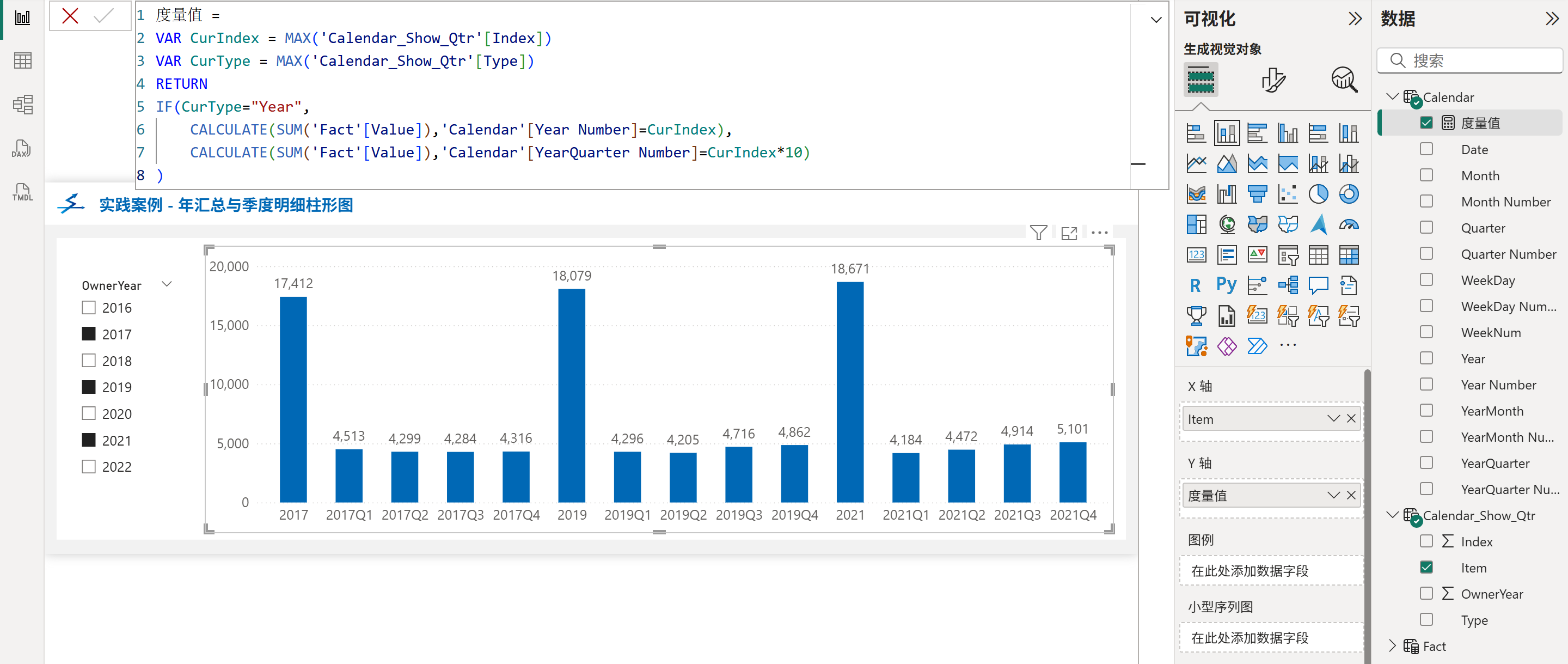Viewport: 1568px width, 664px height.
Task: Collapse the Calendar table in data pane
Action: click(x=1392, y=97)
